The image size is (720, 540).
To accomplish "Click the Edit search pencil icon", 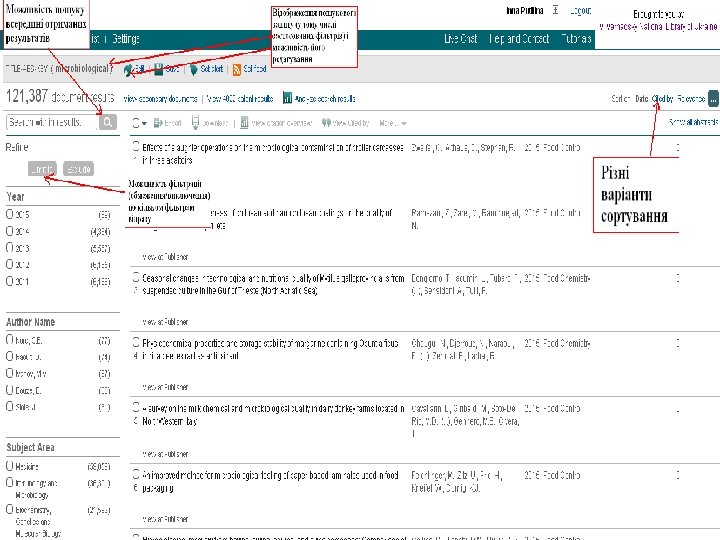I will click(x=128, y=69).
